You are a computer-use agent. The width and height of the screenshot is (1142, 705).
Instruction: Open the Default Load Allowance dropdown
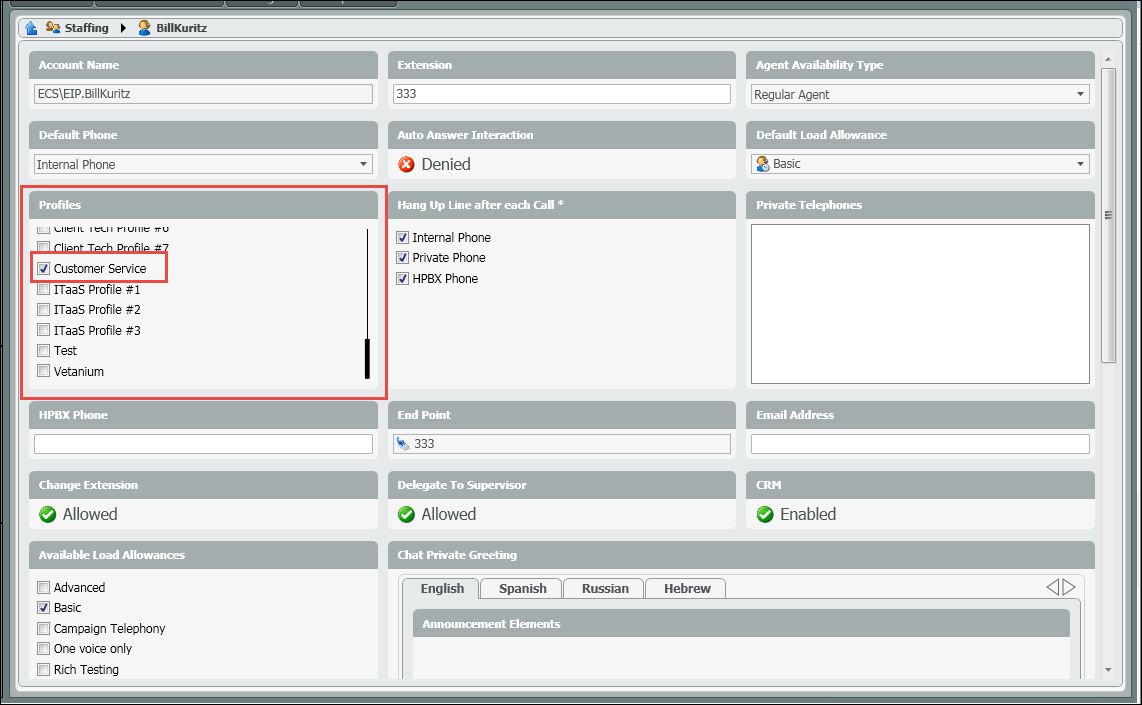1080,164
